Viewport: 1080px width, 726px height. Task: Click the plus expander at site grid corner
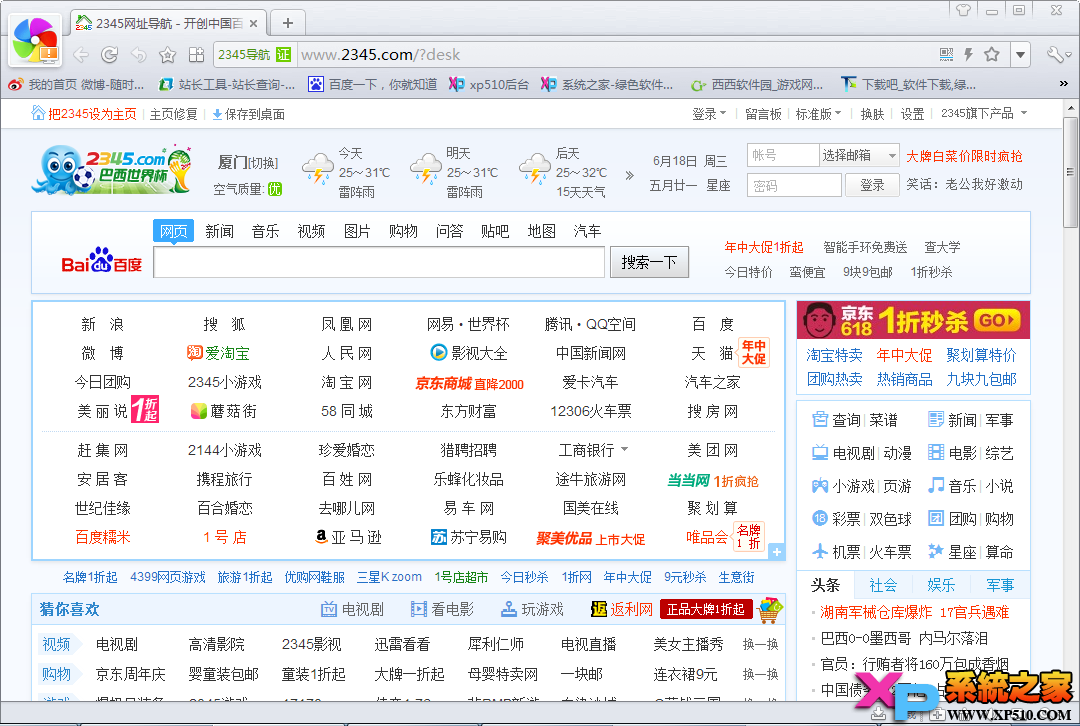tap(776, 552)
